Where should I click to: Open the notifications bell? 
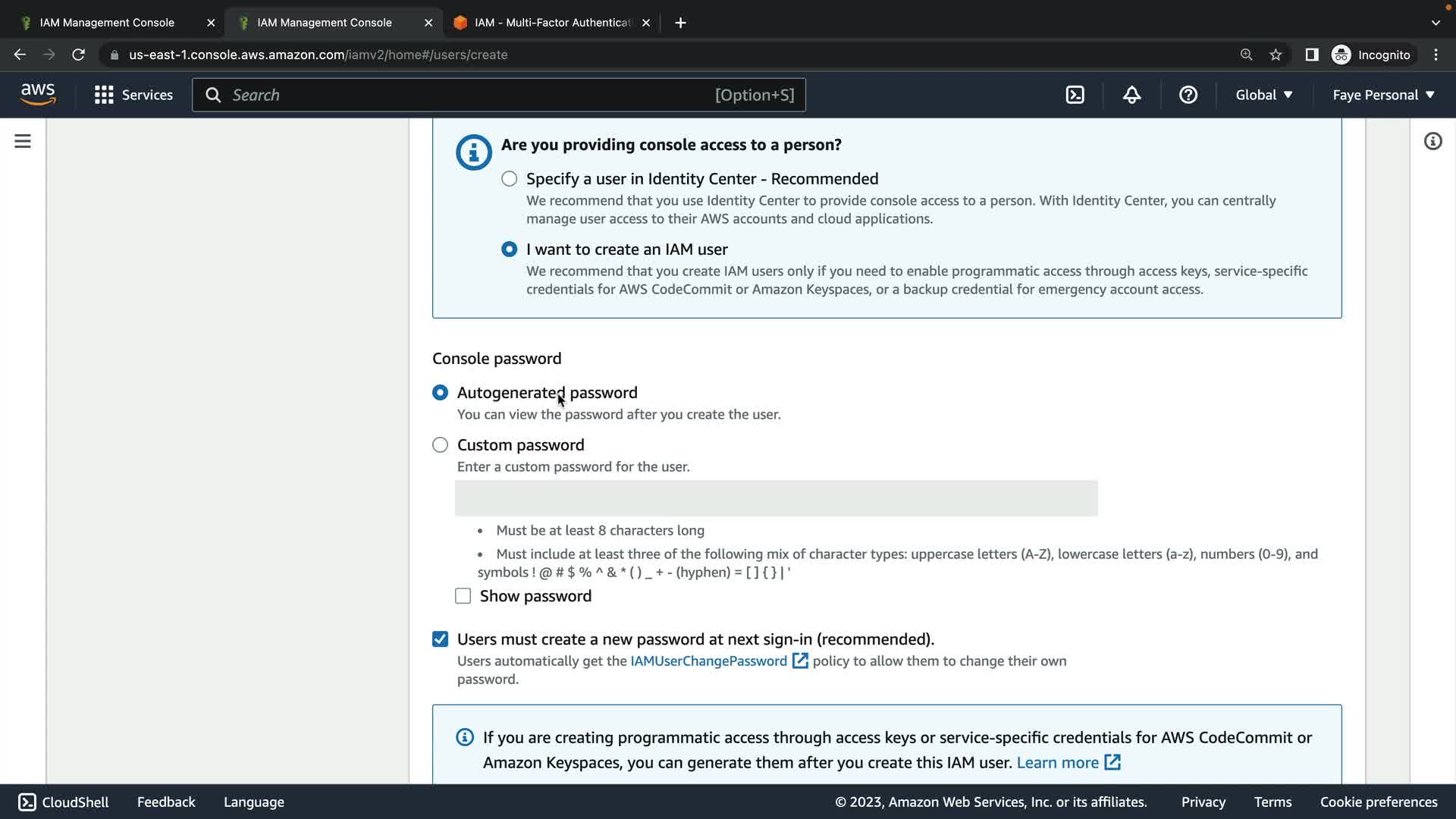point(1131,95)
